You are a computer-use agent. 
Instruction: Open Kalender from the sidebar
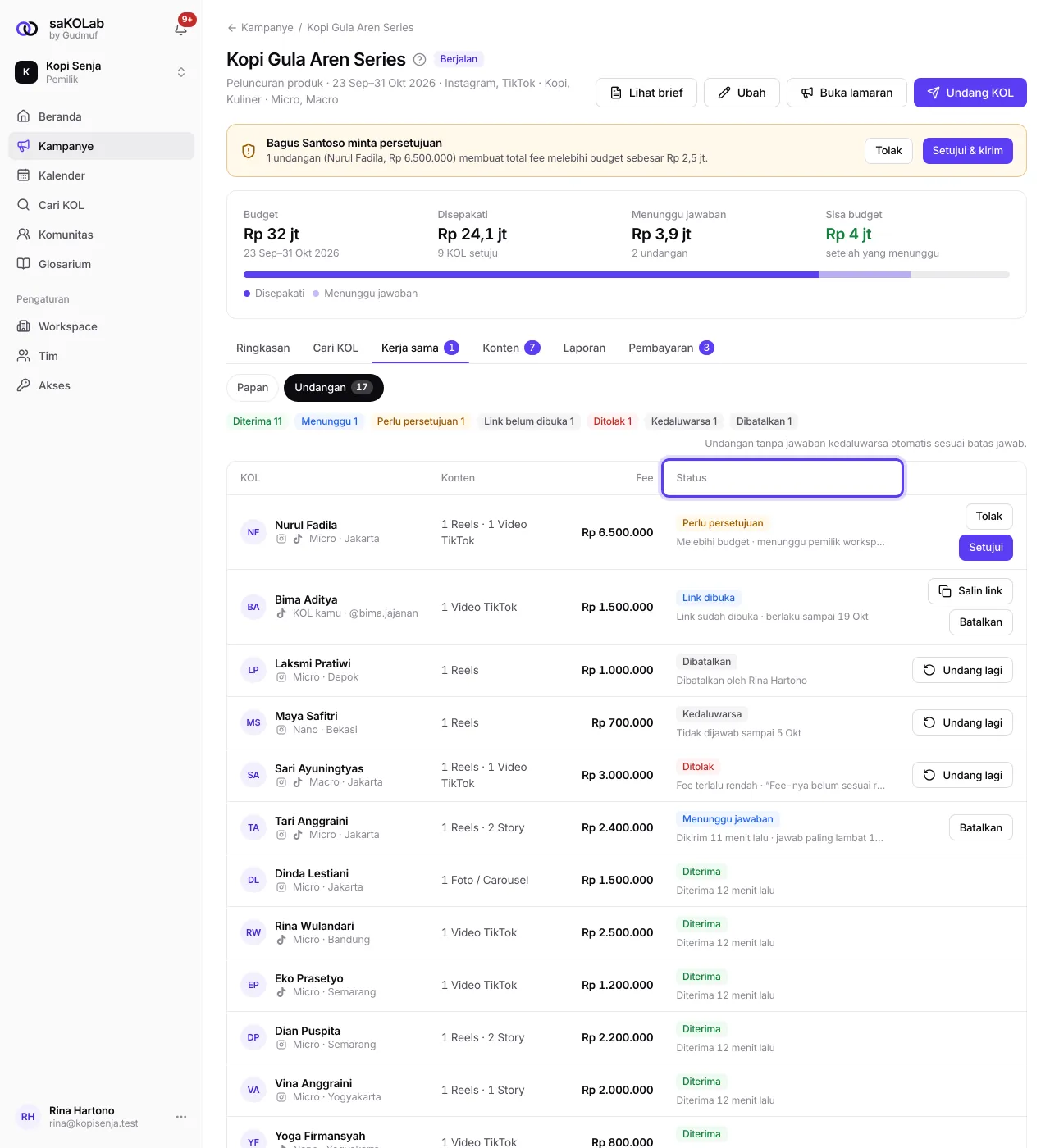[x=101, y=175]
